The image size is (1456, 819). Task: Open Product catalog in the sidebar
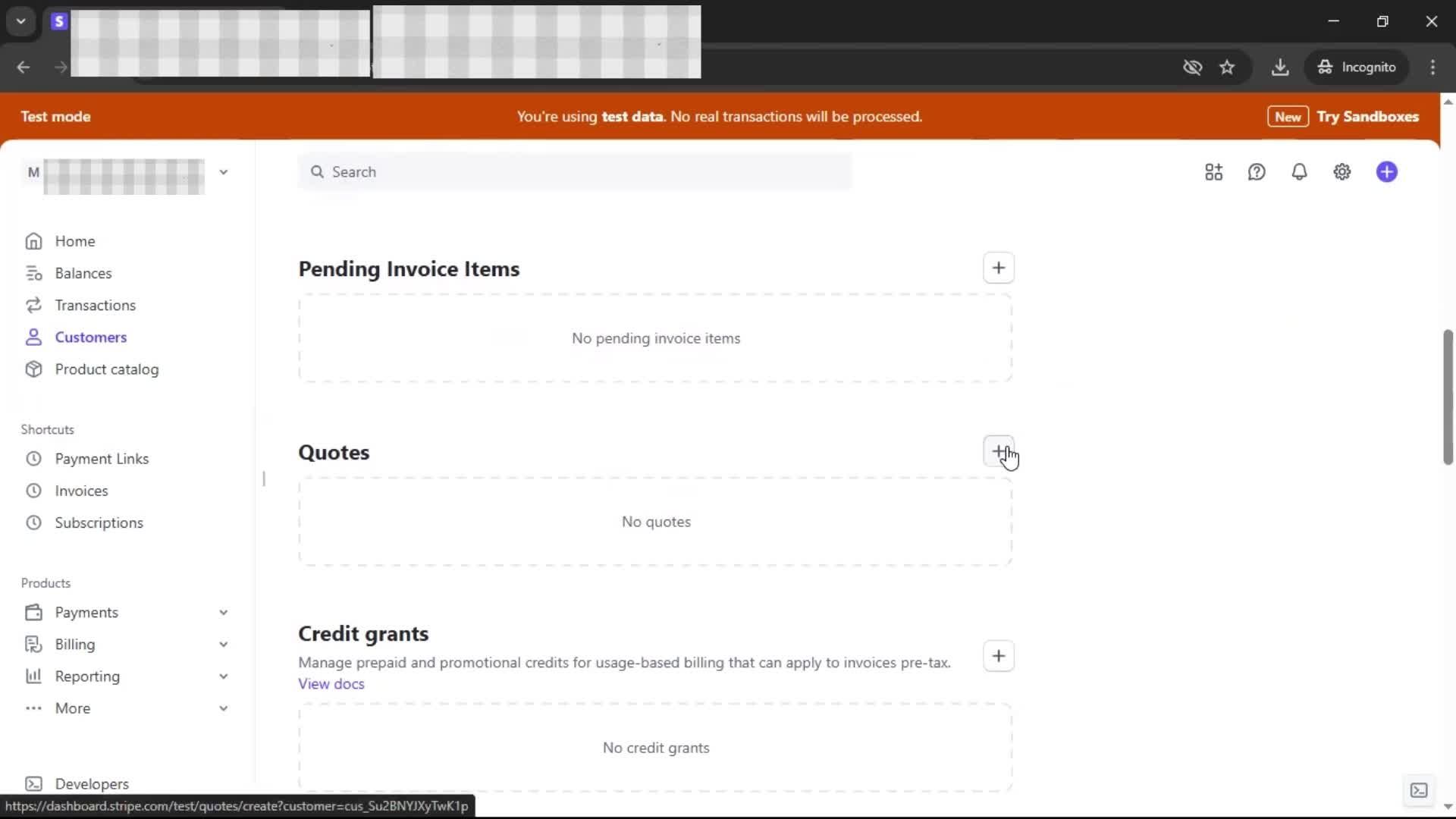pyautogui.click(x=106, y=369)
